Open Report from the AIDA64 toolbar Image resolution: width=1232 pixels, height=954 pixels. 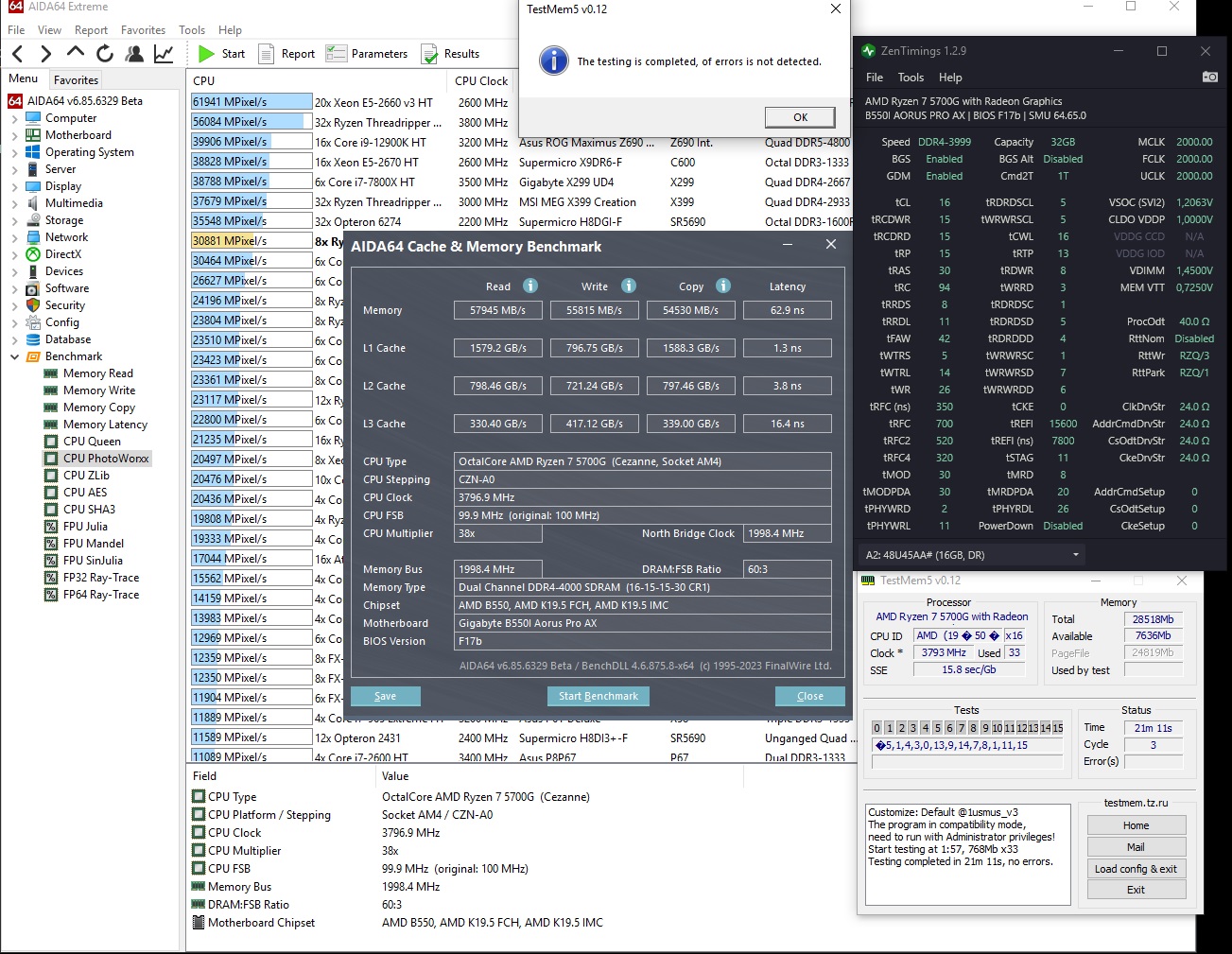pyautogui.click(x=286, y=54)
